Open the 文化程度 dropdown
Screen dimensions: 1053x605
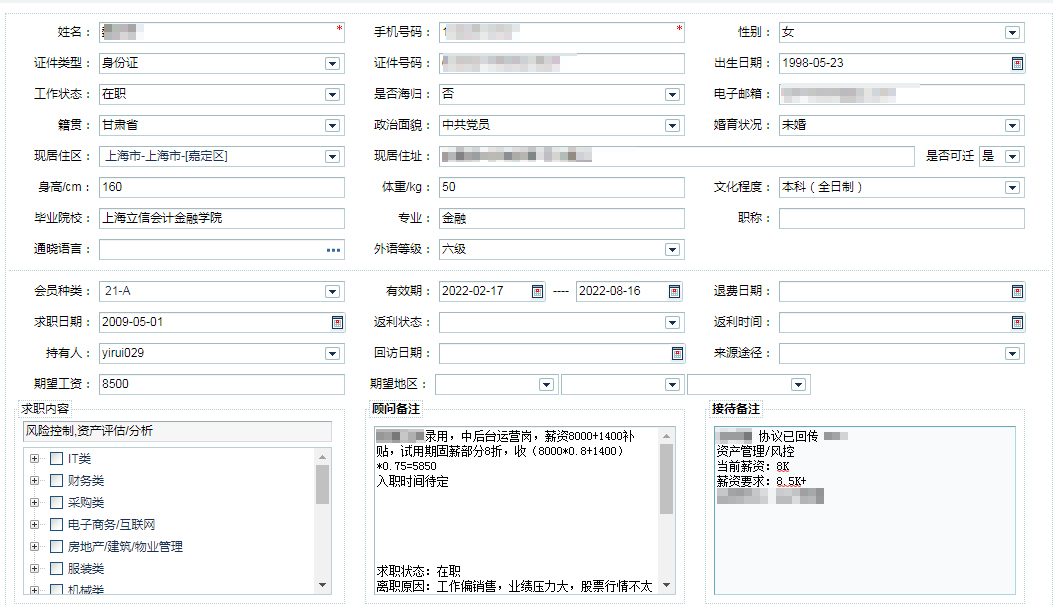point(1012,187)
